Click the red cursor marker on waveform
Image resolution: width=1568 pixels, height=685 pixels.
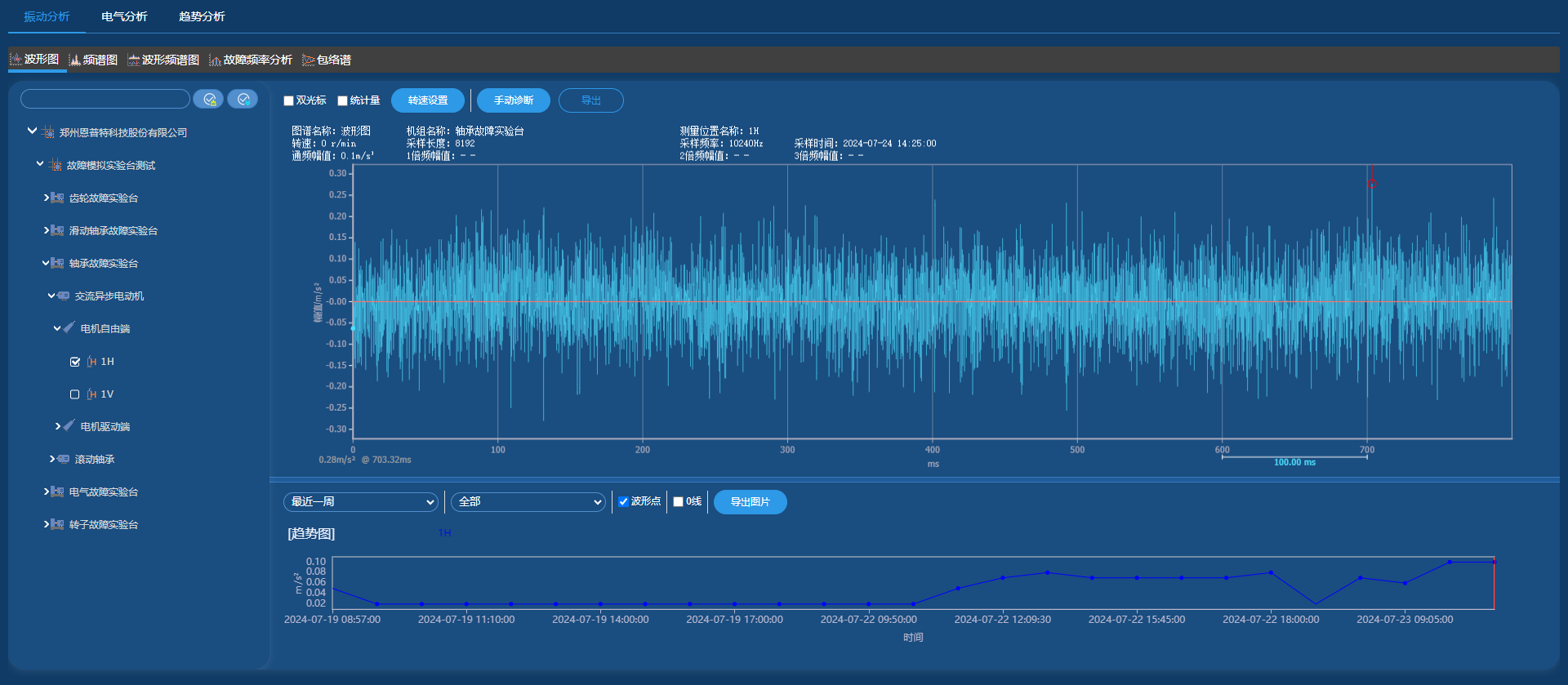point(1372,183)
